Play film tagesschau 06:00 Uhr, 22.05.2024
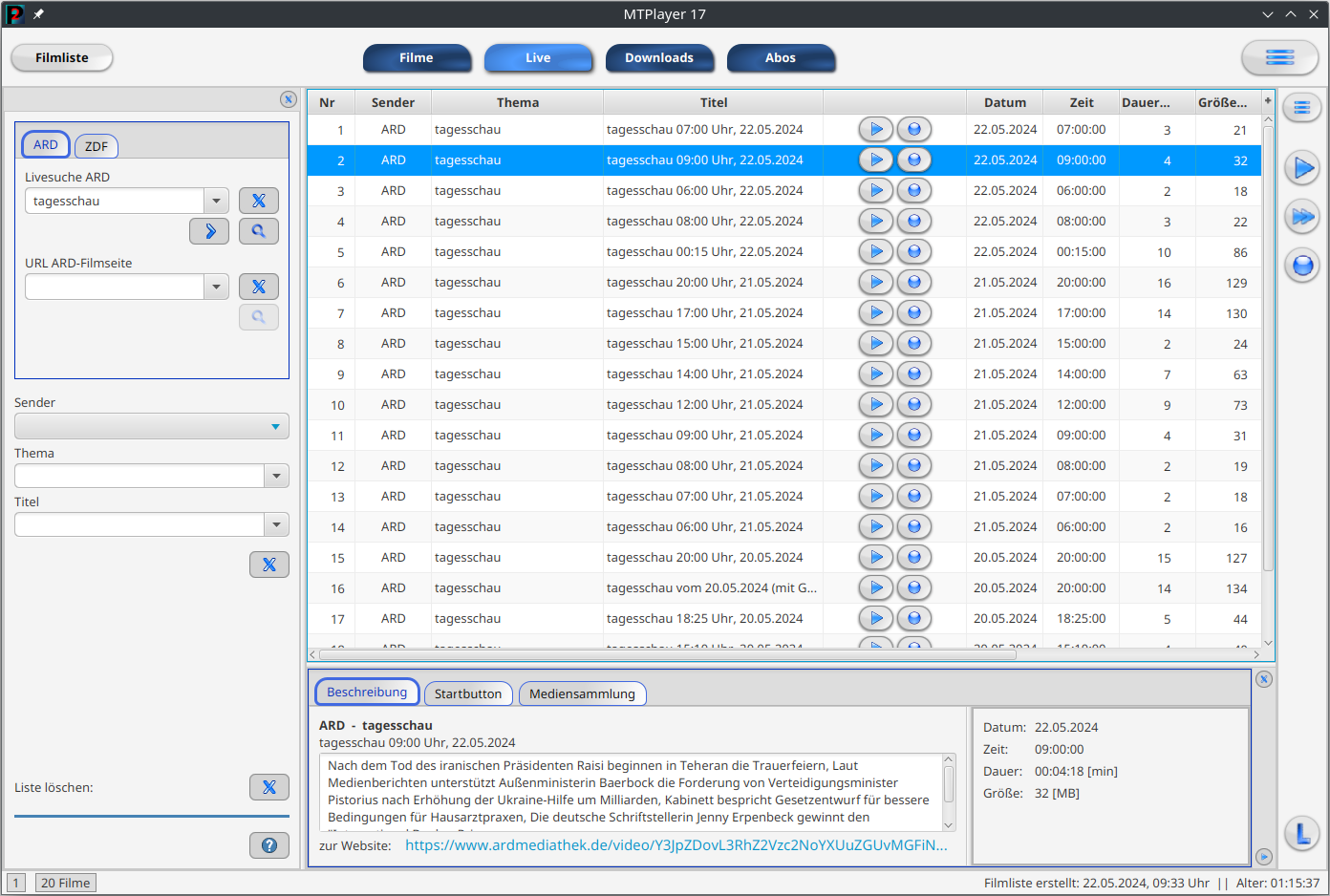Viewport: 1330px width, 896px height. (x=876, y=190)
